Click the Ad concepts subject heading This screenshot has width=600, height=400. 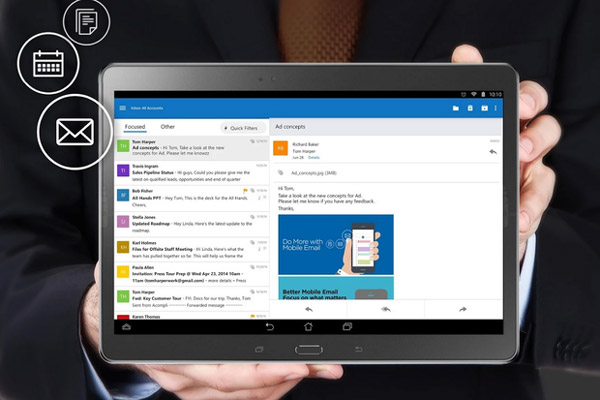click(x=290, y=127)
